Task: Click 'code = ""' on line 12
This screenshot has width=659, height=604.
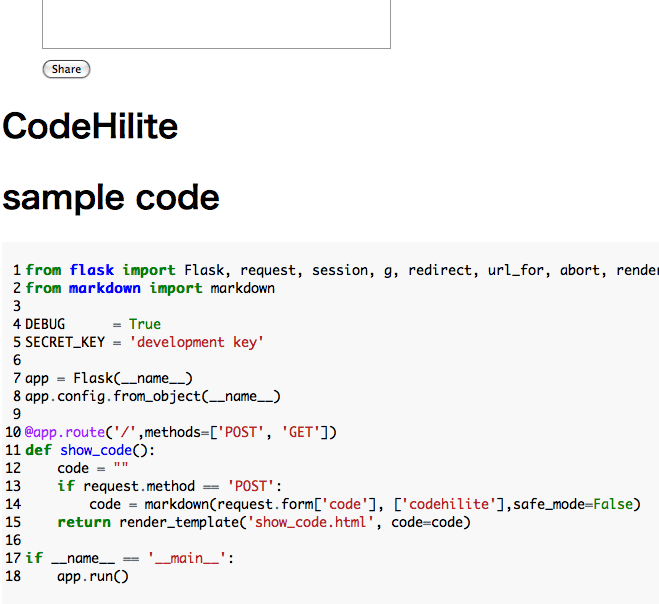Action: (x=92, y=468)
